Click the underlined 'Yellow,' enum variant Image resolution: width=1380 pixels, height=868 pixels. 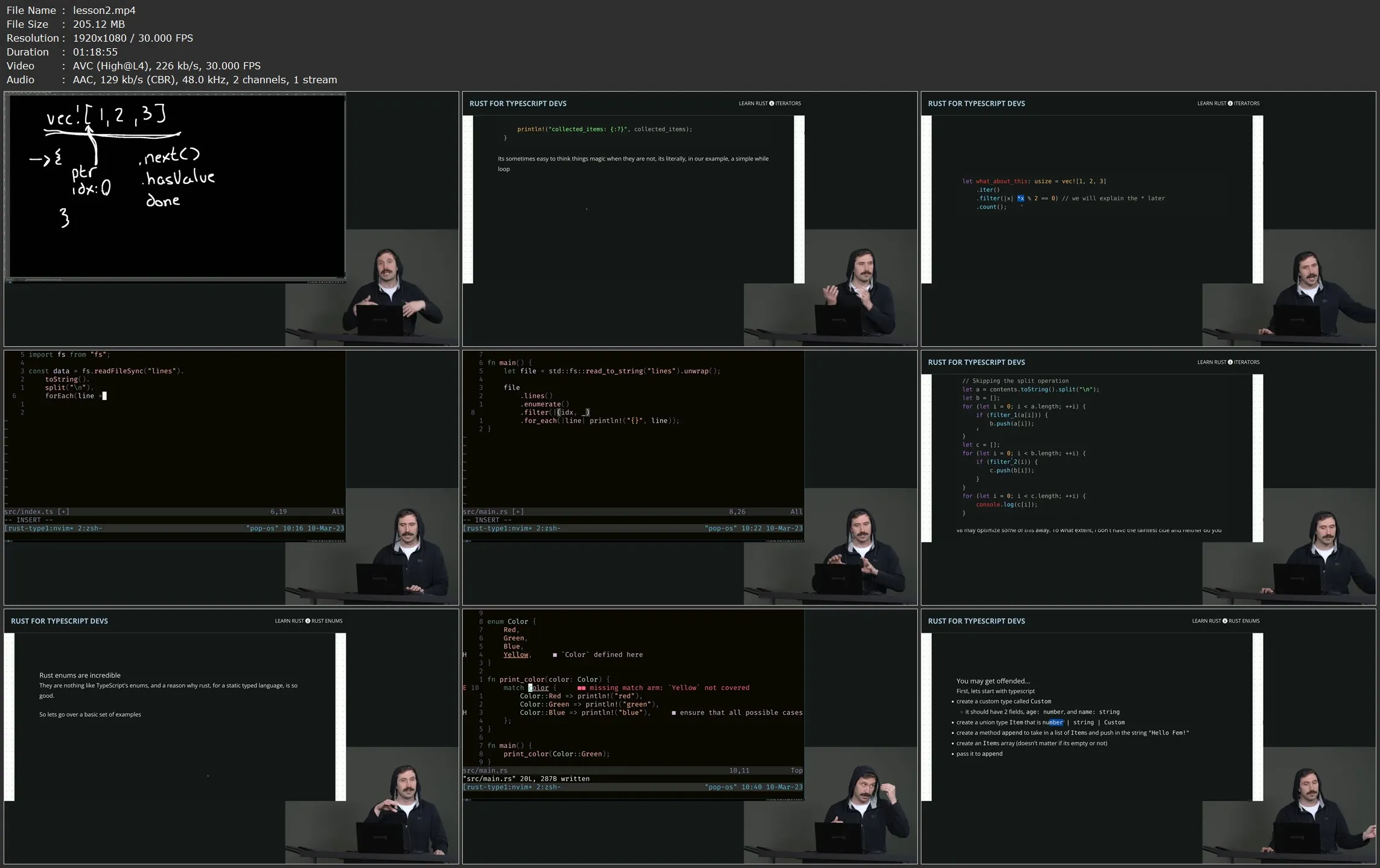point(518,654)
